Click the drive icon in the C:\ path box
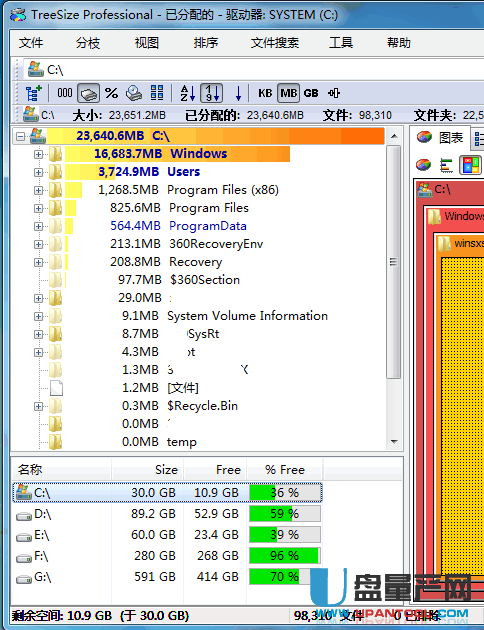This screenshot has width=484, height=630. 36,70
